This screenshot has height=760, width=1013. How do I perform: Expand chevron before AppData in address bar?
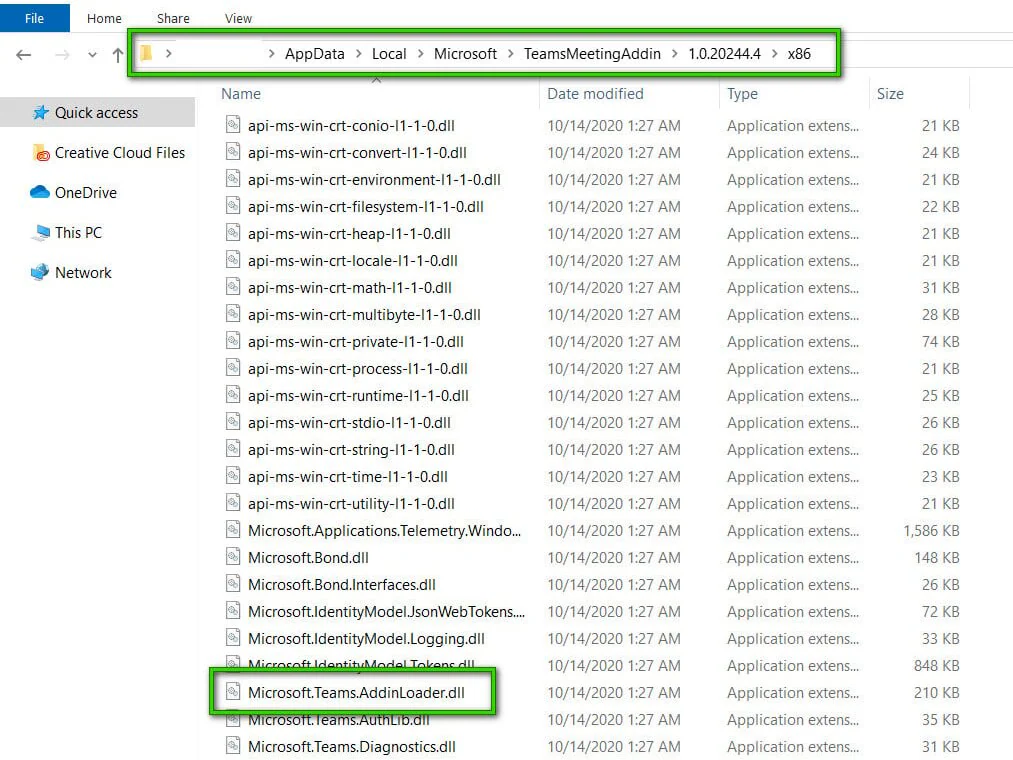point(272,54)
